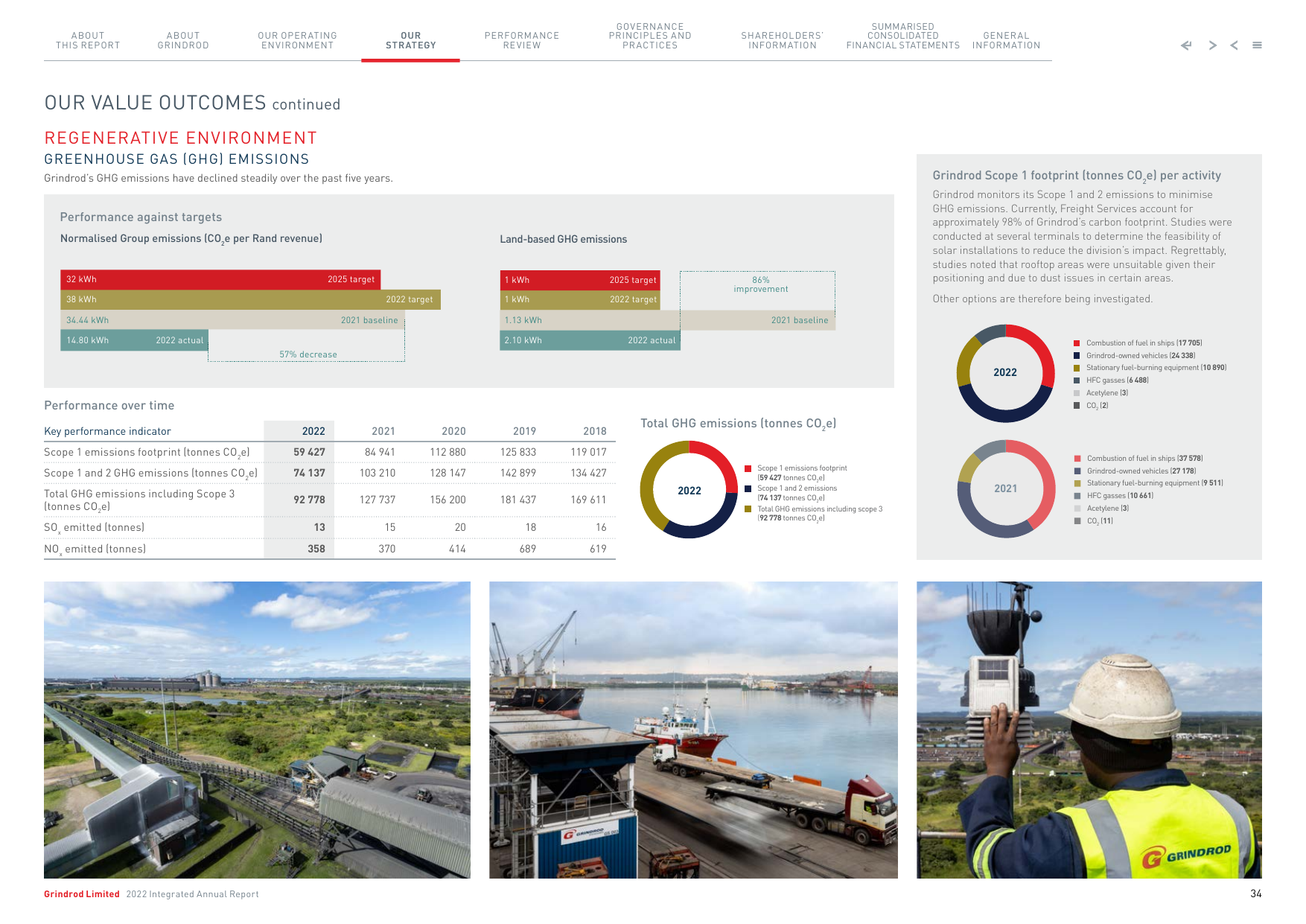Click the harbour quay with trucks photo

click(x=693, y=730)
